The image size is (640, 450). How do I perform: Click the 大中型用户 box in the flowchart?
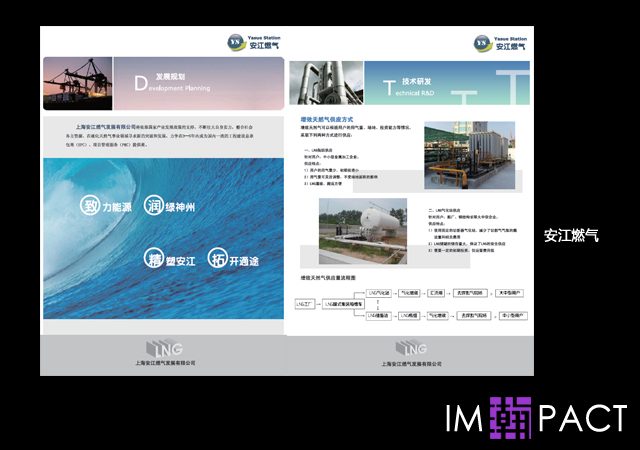[x=509, y=293]
